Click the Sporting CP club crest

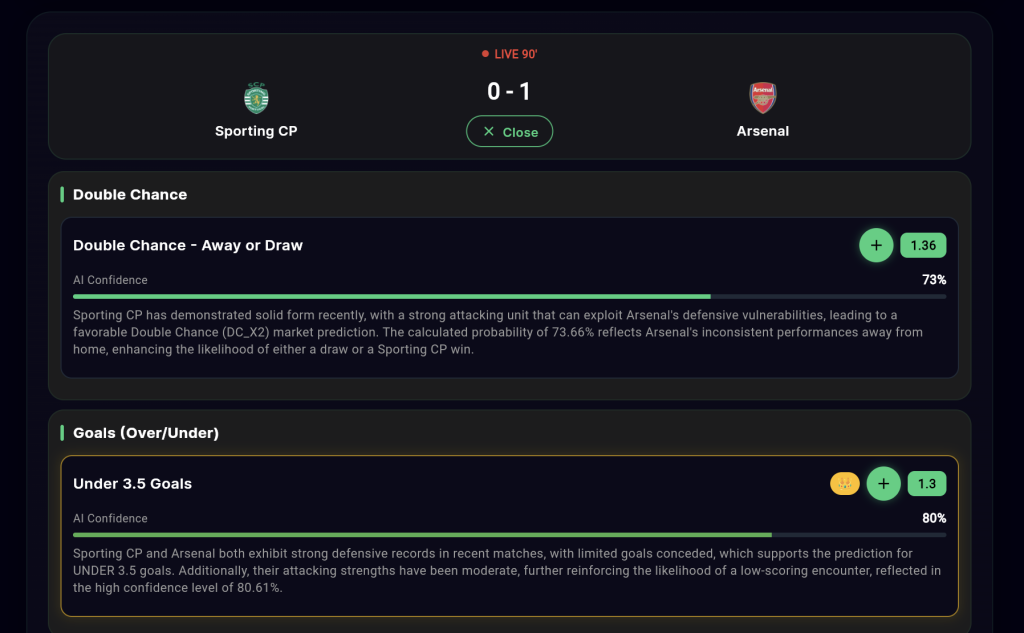pos(257,98)
